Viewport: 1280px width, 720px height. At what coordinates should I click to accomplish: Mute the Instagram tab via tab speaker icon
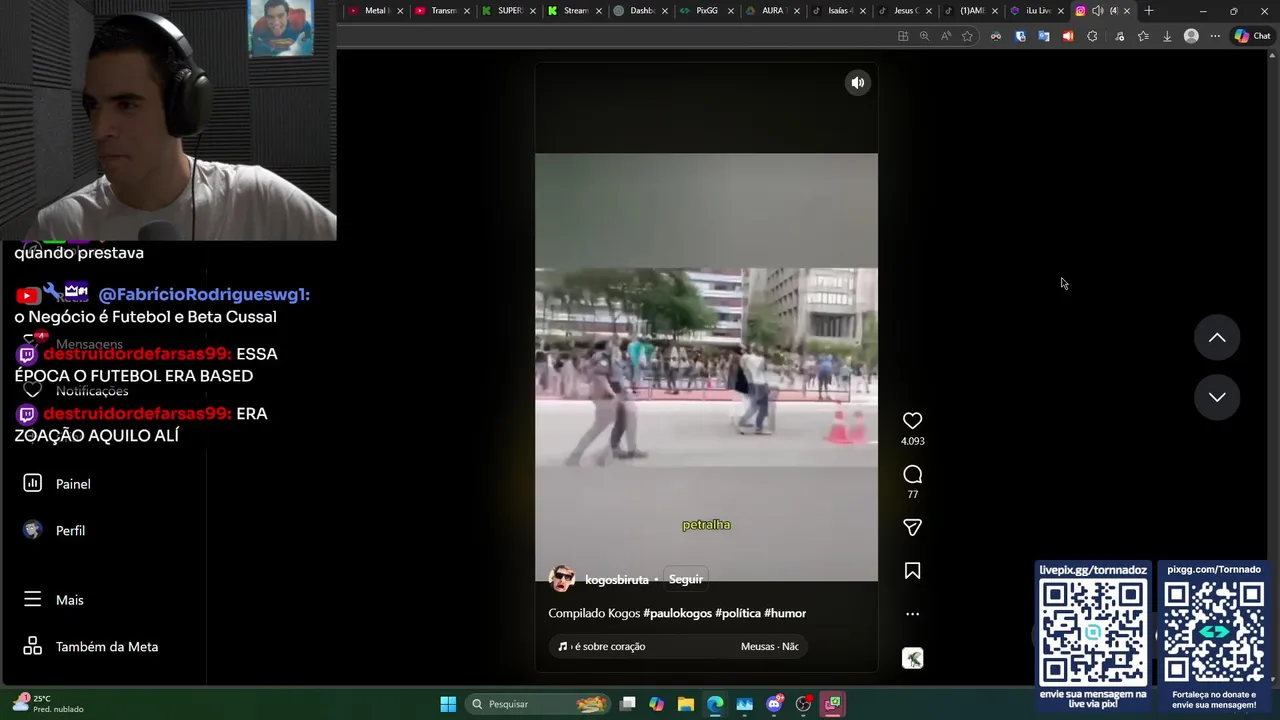pyautogui.click(x=1098, y=11)
